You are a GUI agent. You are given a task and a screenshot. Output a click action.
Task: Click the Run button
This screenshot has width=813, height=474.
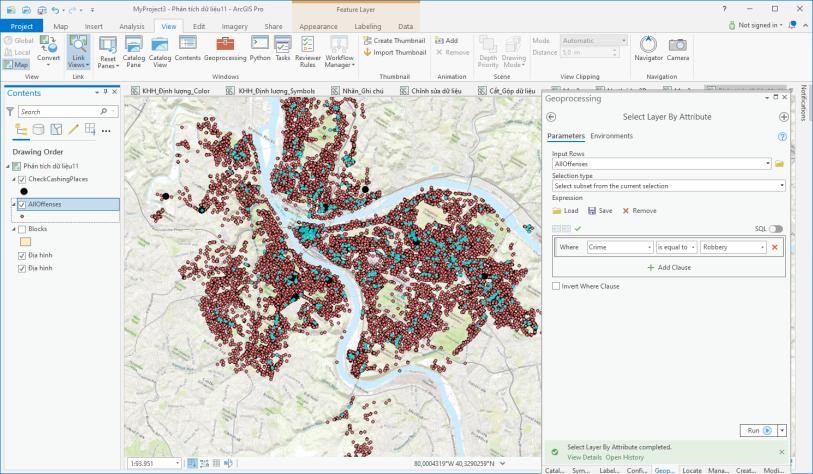[759, 430]
